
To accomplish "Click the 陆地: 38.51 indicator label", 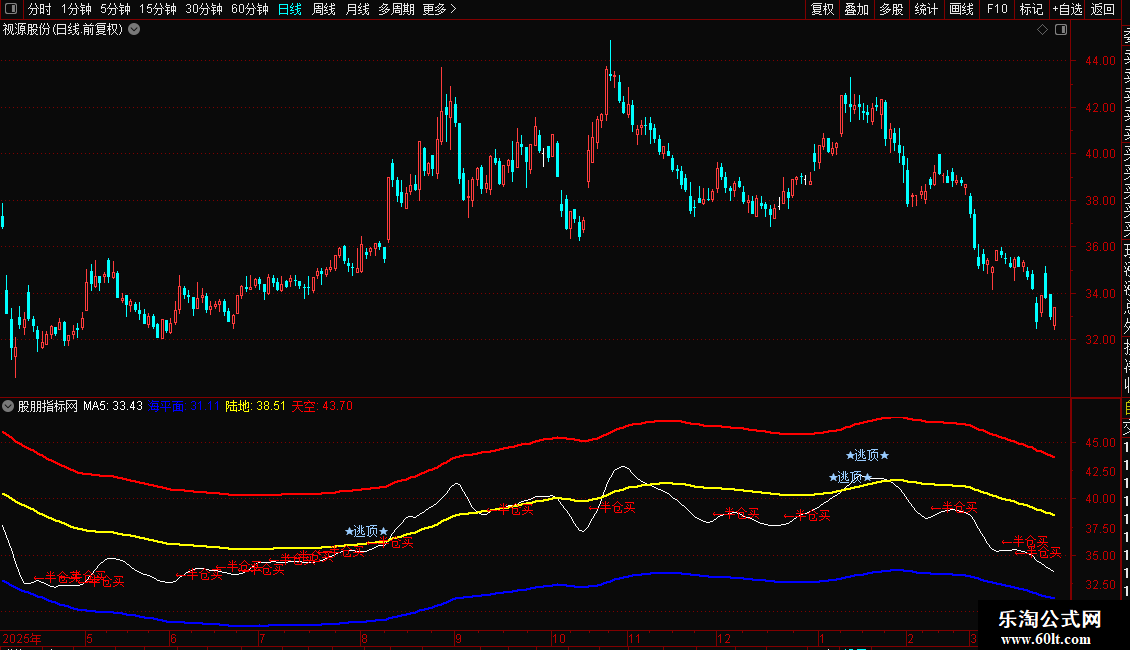I will (x=256, y=406).
